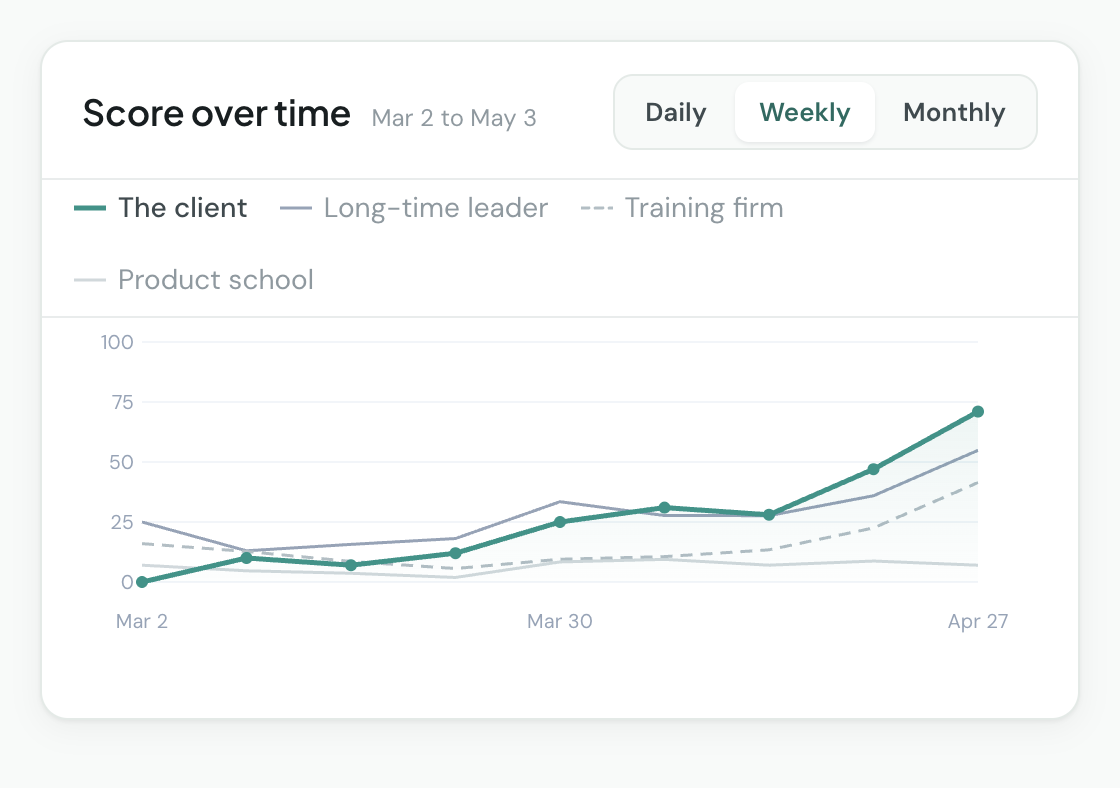Toggle Long-time leader legend series
The height and width of the screenshot is (788, 1120).
[x=414, y=208]
